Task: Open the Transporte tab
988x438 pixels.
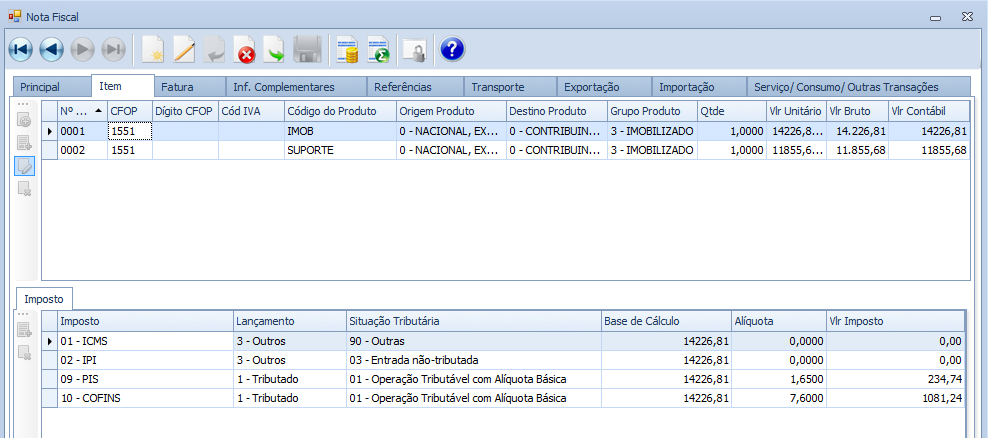Action: 497,87
